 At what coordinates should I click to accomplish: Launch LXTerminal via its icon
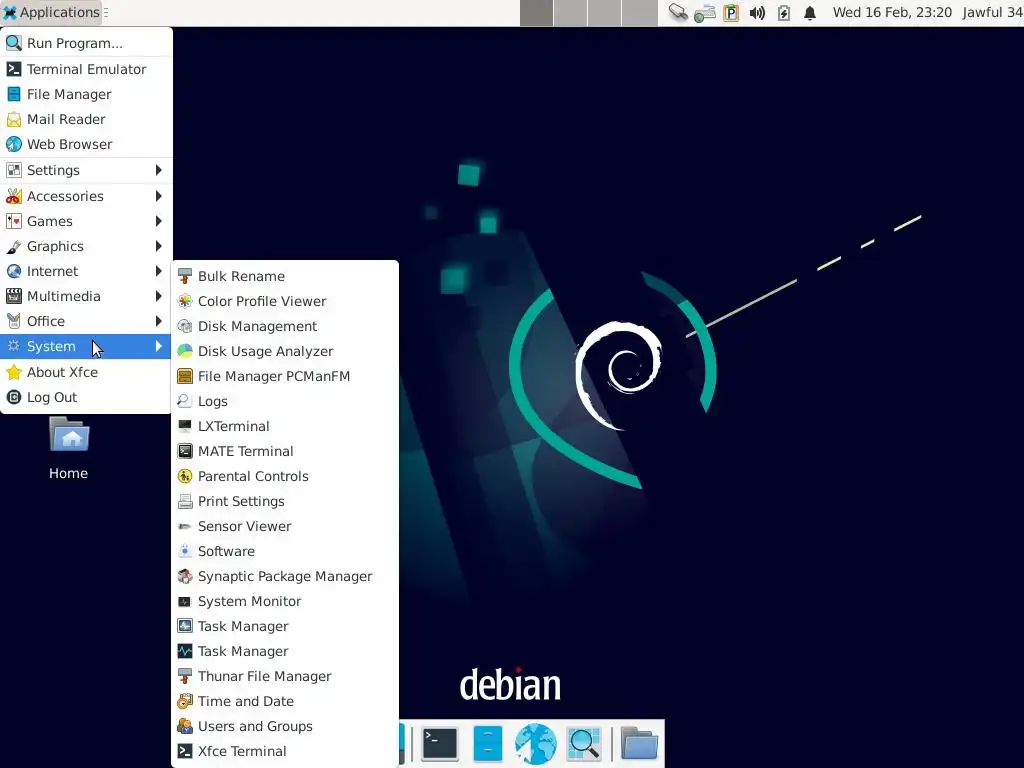185,426
